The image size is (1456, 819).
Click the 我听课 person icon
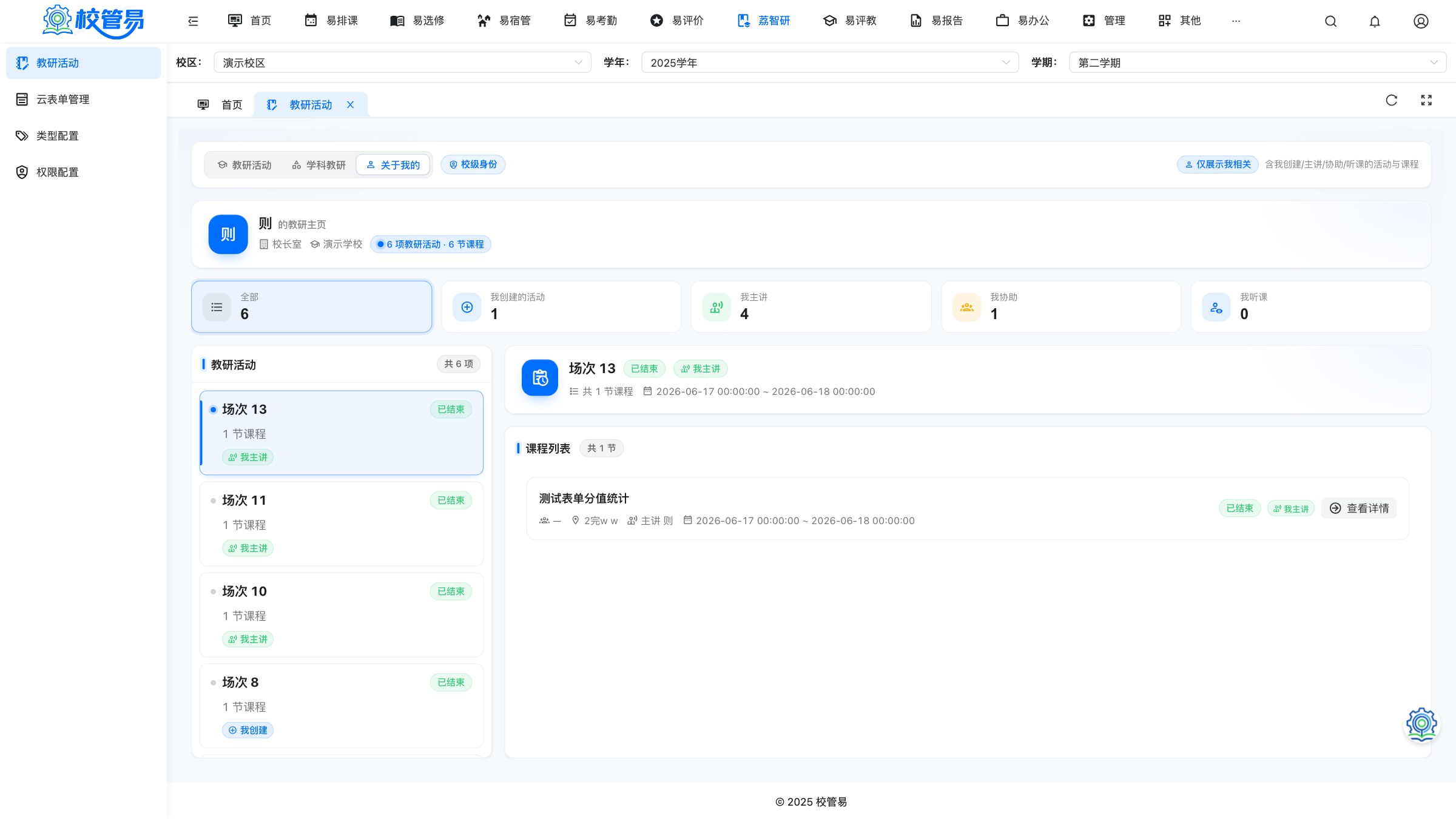point(1216,307)
